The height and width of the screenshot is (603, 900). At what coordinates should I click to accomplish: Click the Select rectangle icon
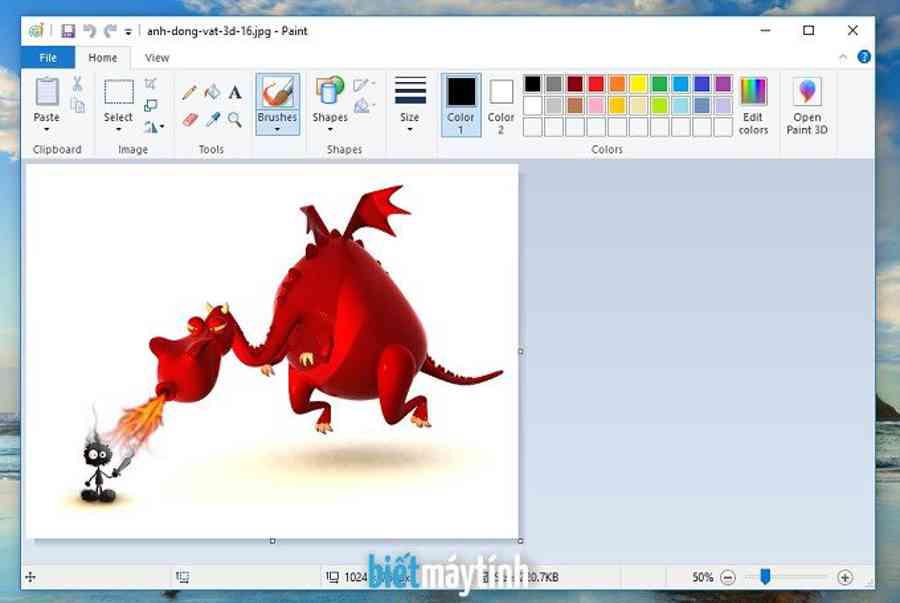coord(119,92)
